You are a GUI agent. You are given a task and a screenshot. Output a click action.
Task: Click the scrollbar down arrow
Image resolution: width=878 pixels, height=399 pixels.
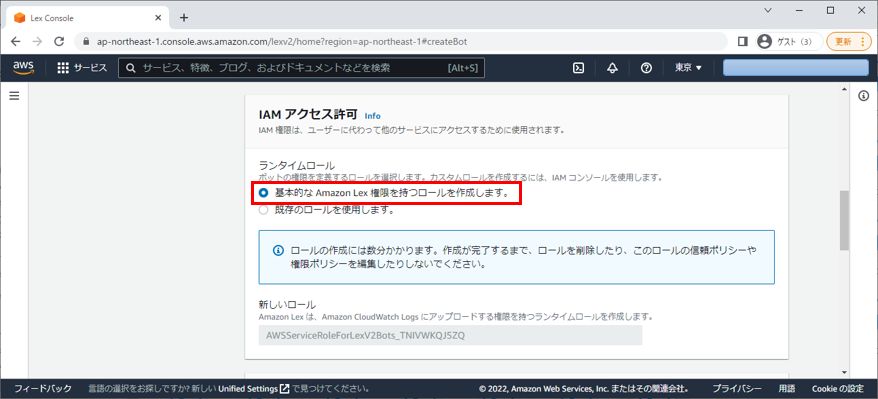(844, 373)
